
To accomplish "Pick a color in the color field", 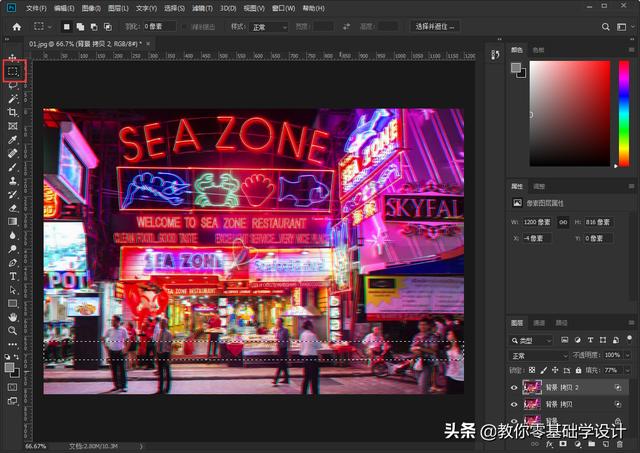I will coord(570,113).
